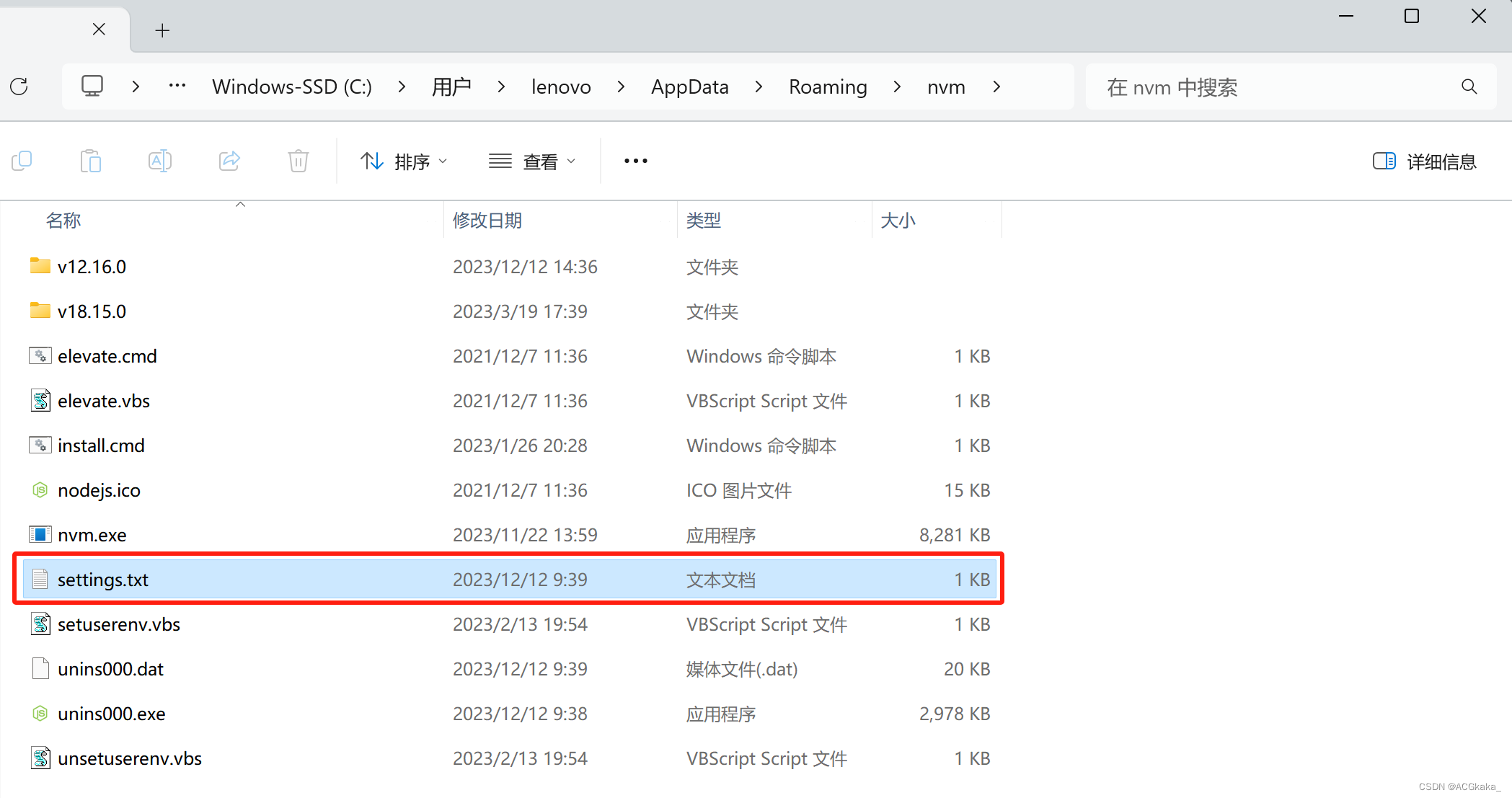The width and height of the screenshot is (1512, 798).
Task: Navigate to lenovo breadcrumb
Action: 561,87
